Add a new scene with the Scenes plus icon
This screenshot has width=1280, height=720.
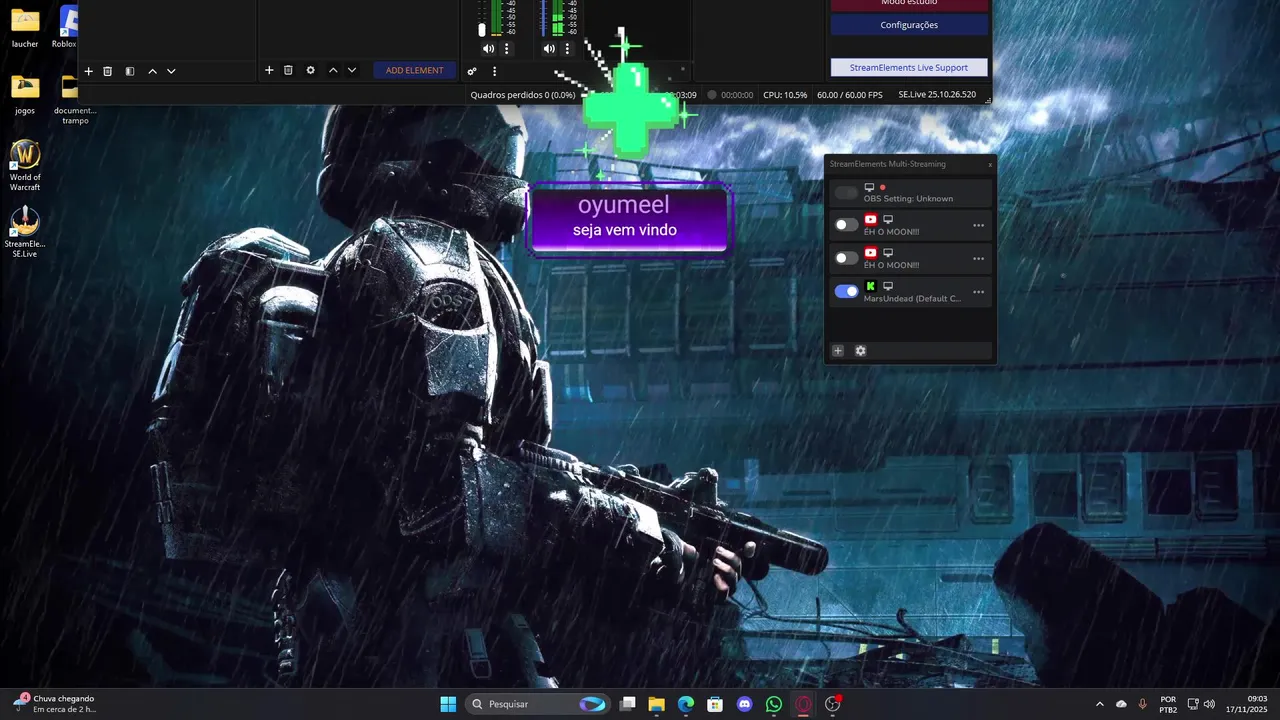pos(88,71)
